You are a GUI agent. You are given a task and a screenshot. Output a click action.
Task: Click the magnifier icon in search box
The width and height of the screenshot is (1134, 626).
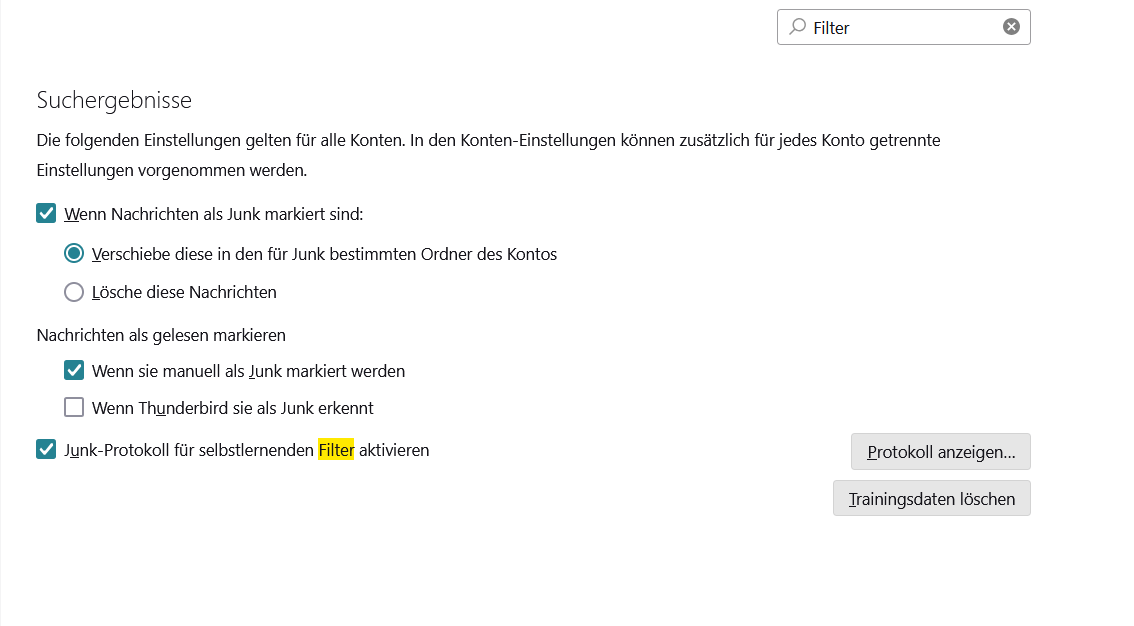tap(797, 27)
